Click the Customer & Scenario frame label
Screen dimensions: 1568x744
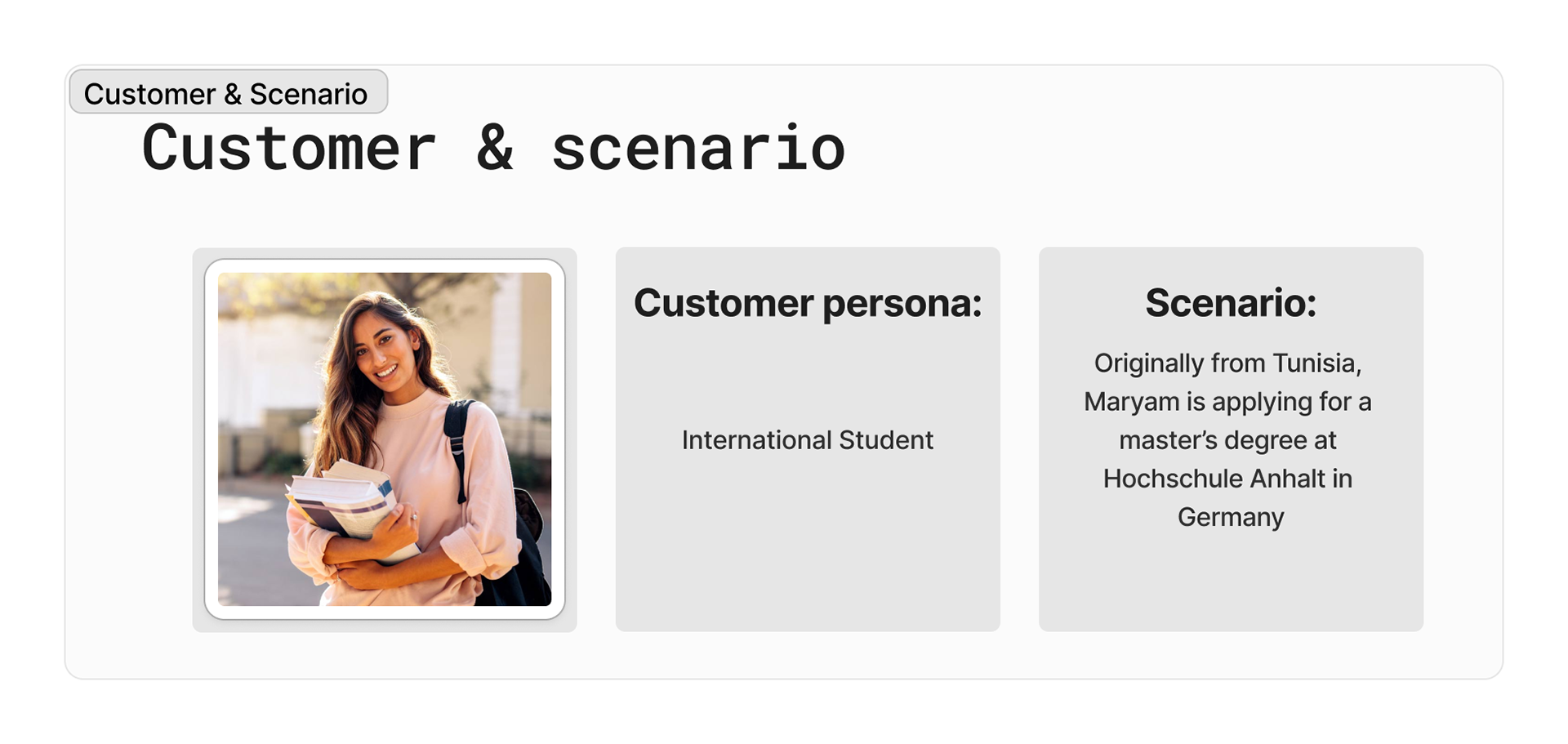[x=228, y=92]
